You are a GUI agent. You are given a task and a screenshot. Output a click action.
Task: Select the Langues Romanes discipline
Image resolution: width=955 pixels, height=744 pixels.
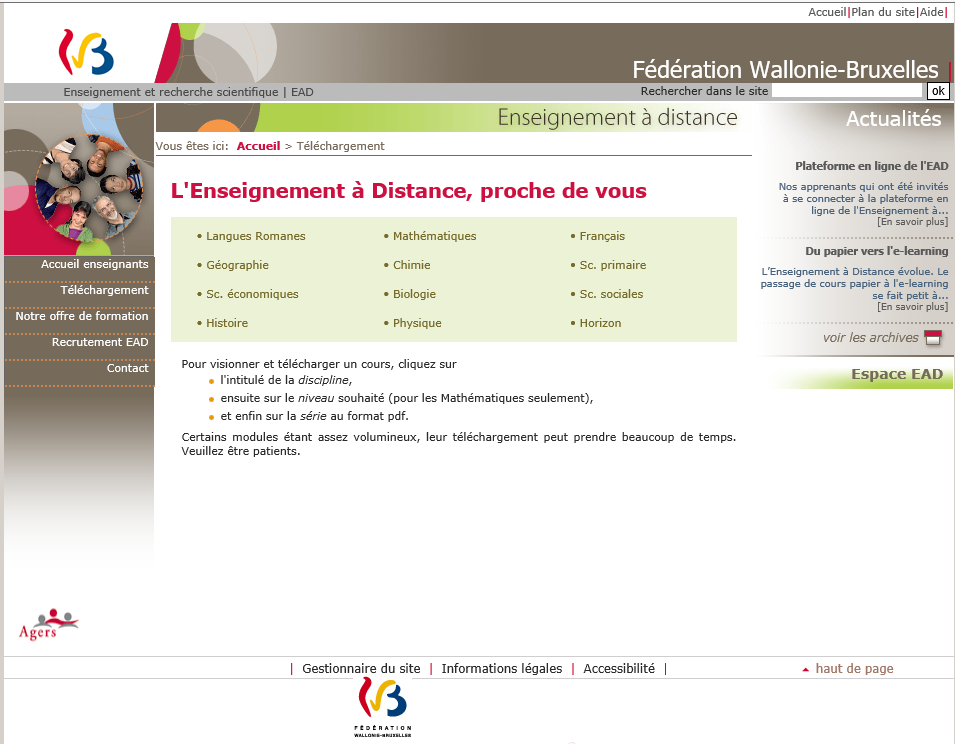click(x=255, y=236)
